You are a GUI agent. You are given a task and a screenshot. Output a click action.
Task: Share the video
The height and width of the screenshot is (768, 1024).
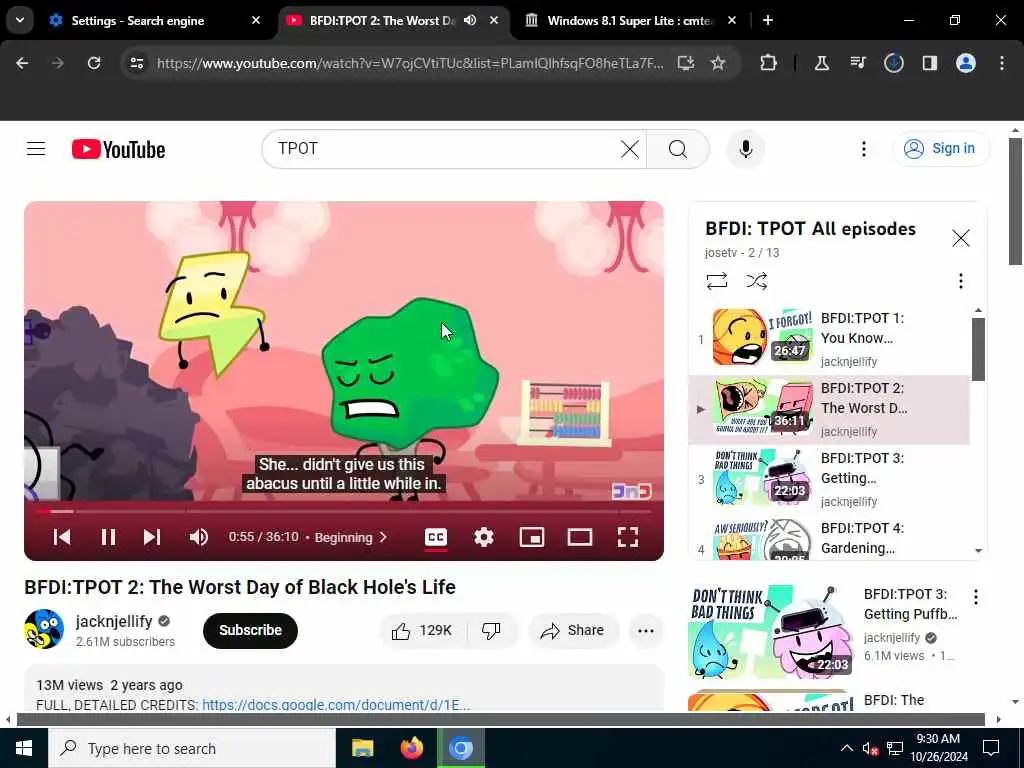573,630
